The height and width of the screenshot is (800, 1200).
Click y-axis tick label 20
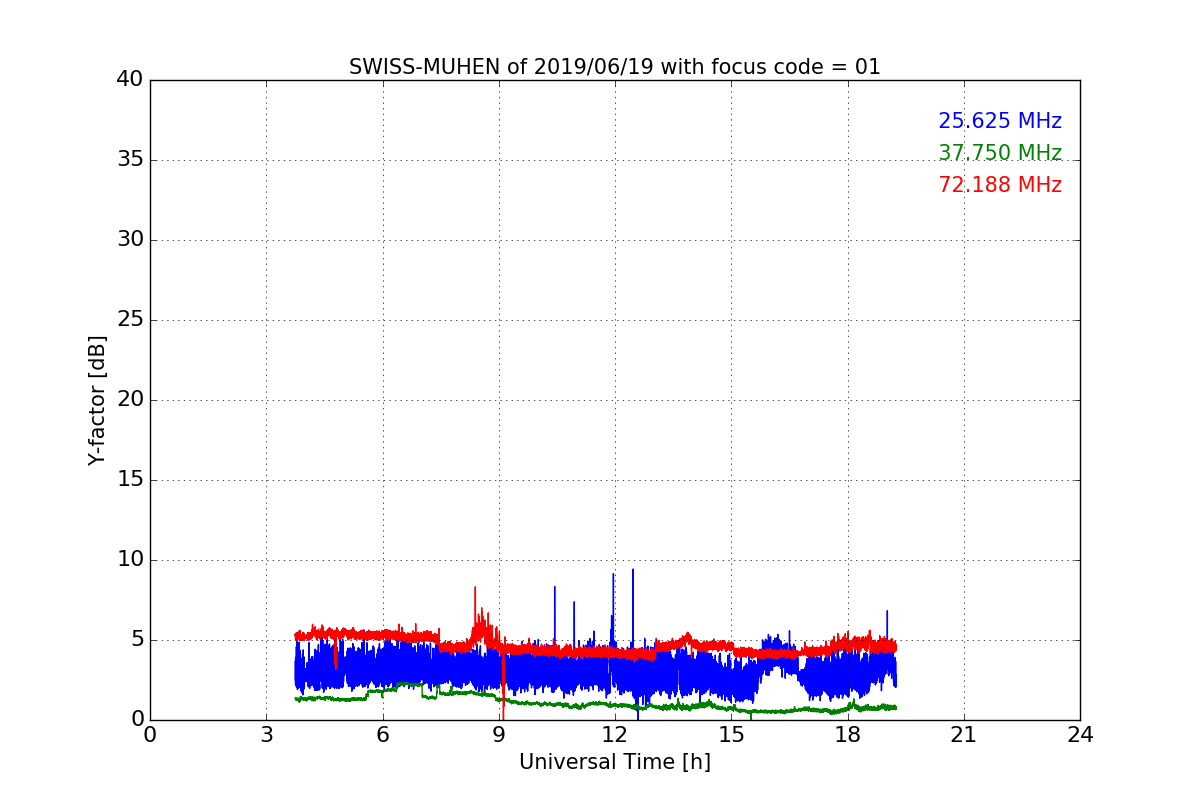pos(130,400)
